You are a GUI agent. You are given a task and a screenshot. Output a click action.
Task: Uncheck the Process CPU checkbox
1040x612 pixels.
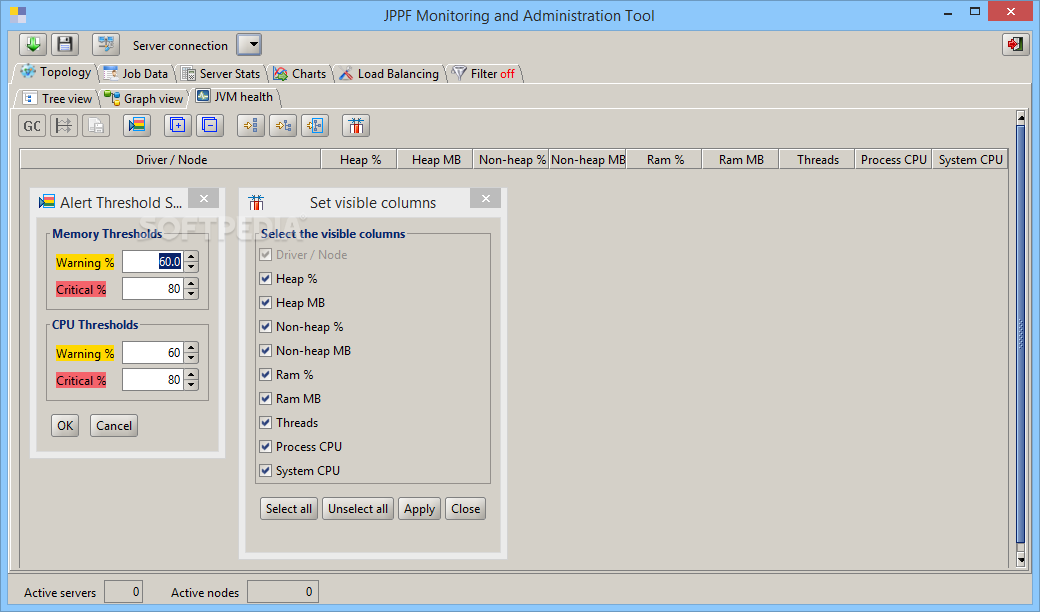click(x=265, y=446)
